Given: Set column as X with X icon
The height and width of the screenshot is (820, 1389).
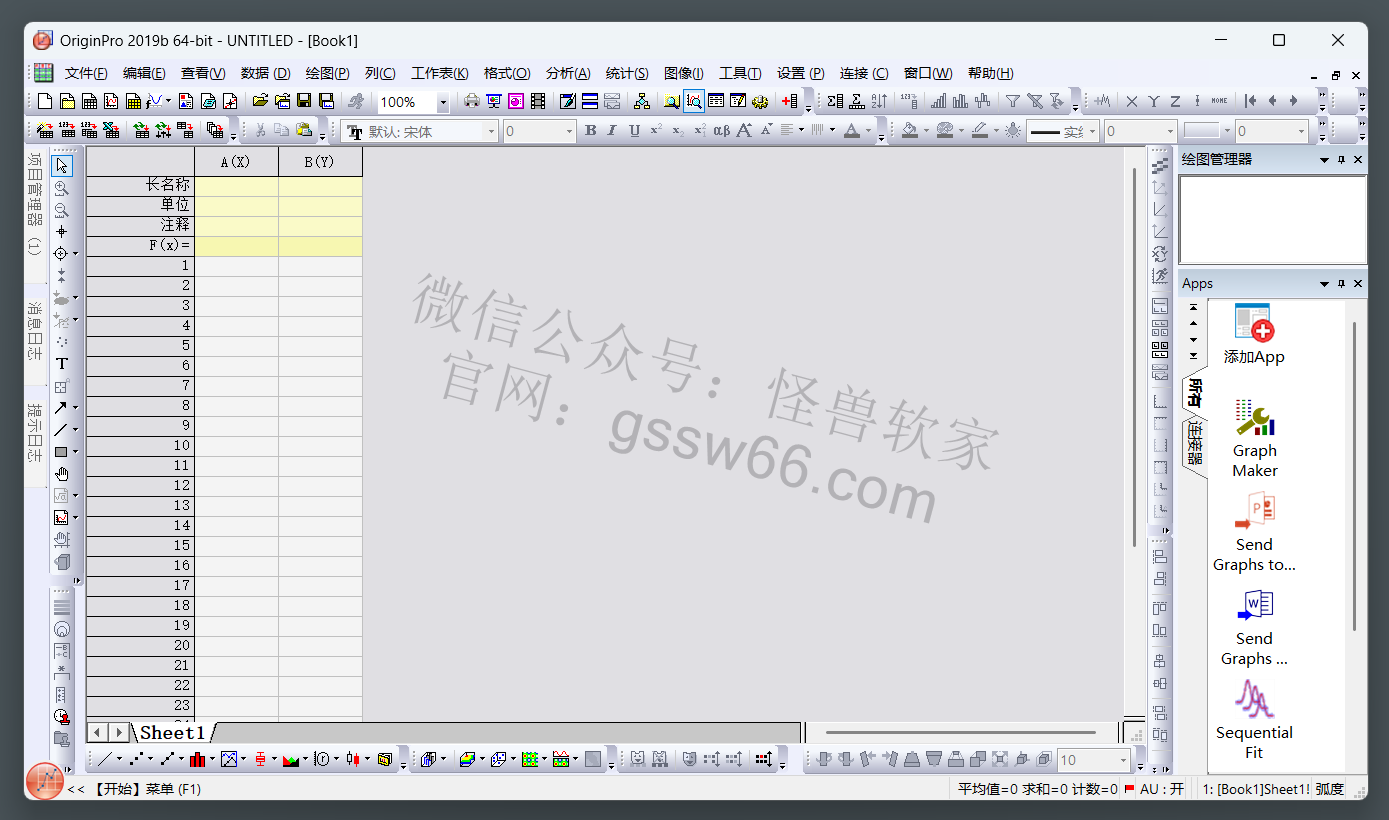Looking at the screenshot, I should [x=1132, y=101].
